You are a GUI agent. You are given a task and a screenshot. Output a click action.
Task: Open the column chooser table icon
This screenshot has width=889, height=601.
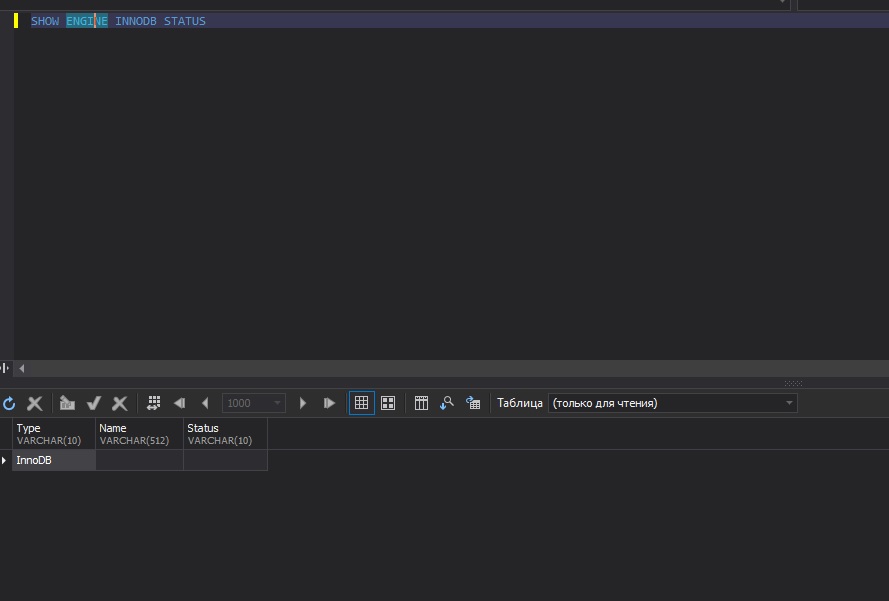click(x=421, y=403)
